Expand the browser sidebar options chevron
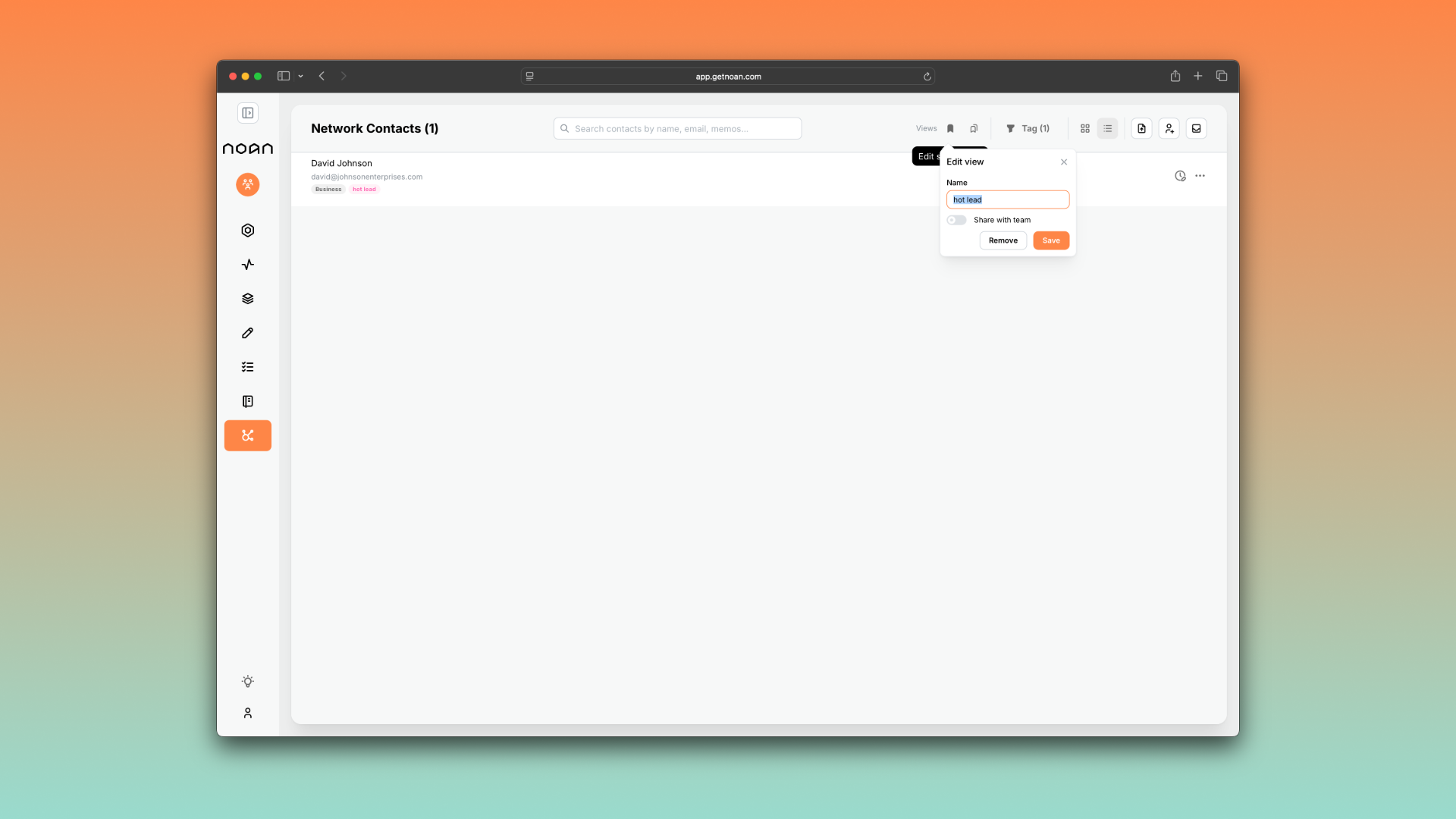Screen dimensions: 1456x819 [301, 77]
